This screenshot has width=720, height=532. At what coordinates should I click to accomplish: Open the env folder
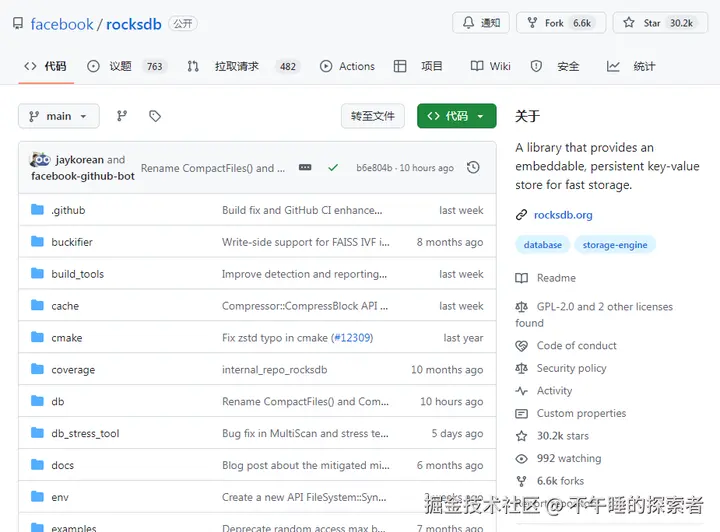click(x=60, y=497)
